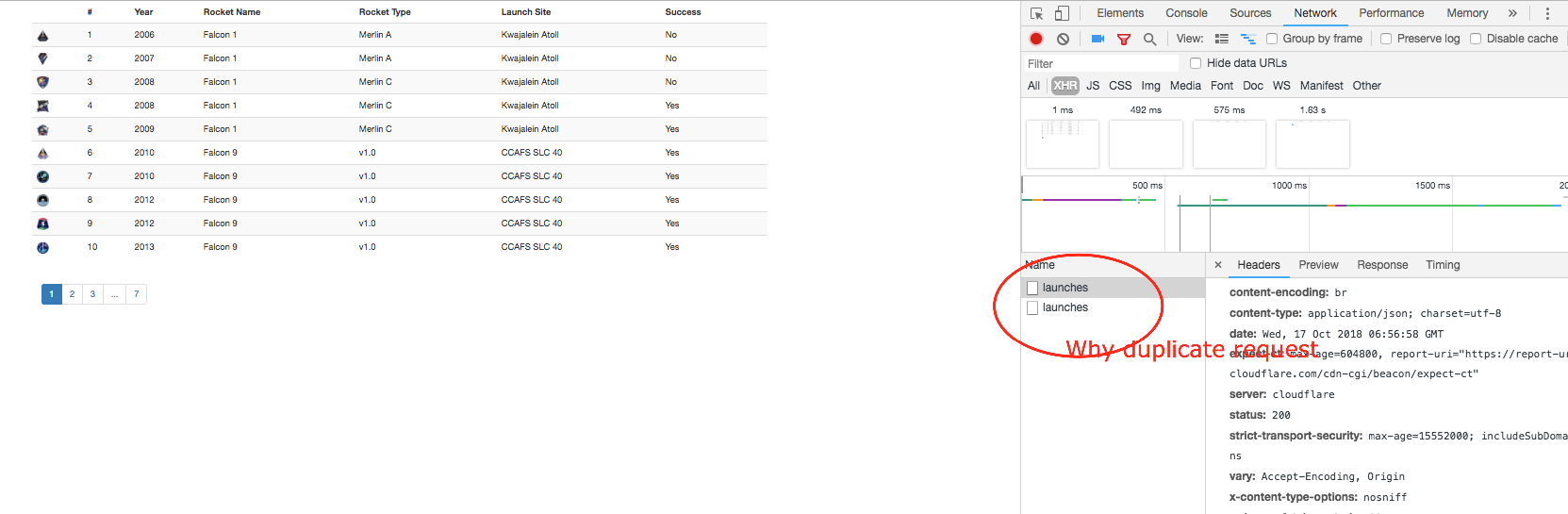This screenshot has height=514, width=1568.
Task: Close the request details pane
Action: (1218, 265)
